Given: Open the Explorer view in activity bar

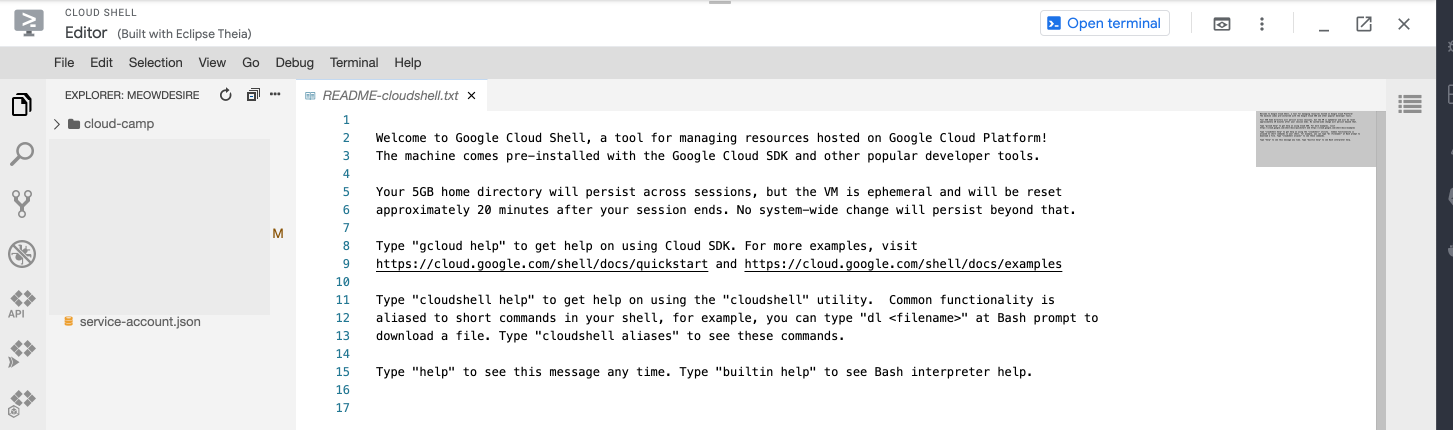Looking at the screenshot, I should point(21,104).
